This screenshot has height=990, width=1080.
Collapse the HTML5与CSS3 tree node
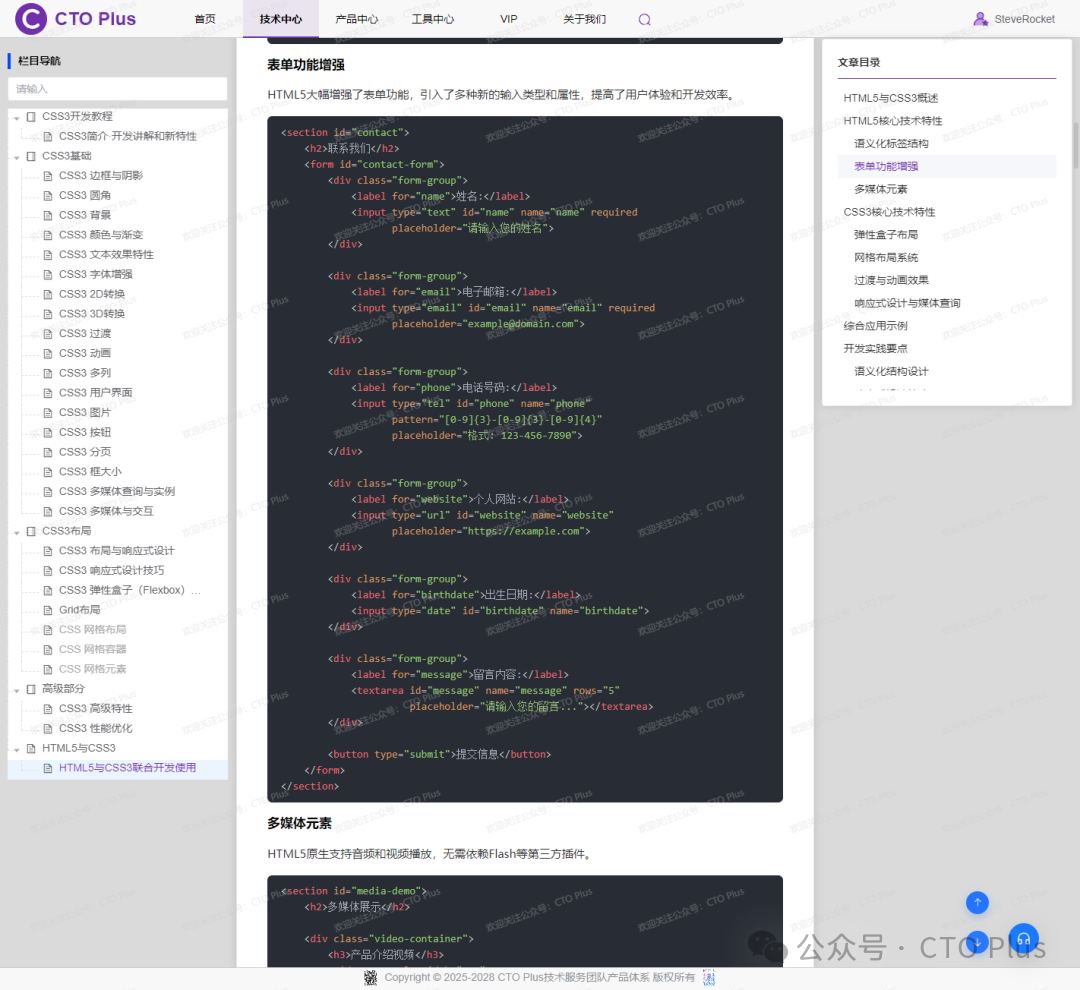tap(17, 749)
